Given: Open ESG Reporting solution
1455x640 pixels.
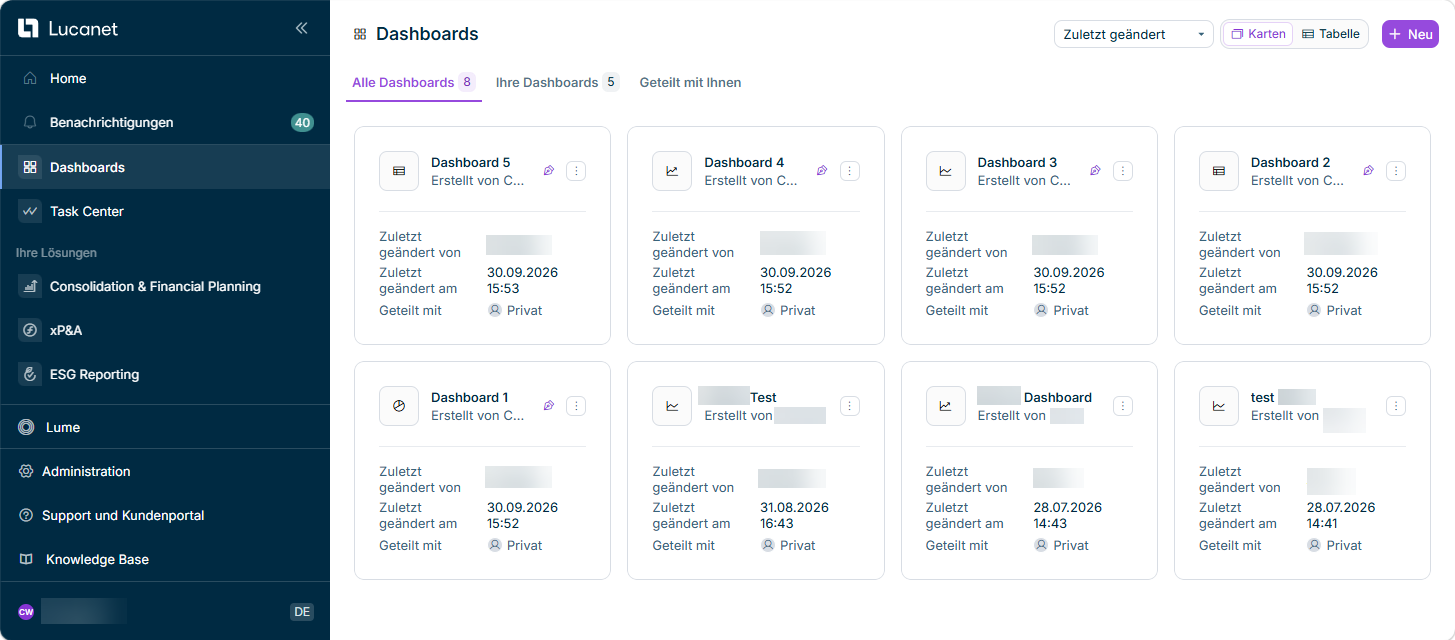Looking at the screenshot, I should [x=165, y=374].
